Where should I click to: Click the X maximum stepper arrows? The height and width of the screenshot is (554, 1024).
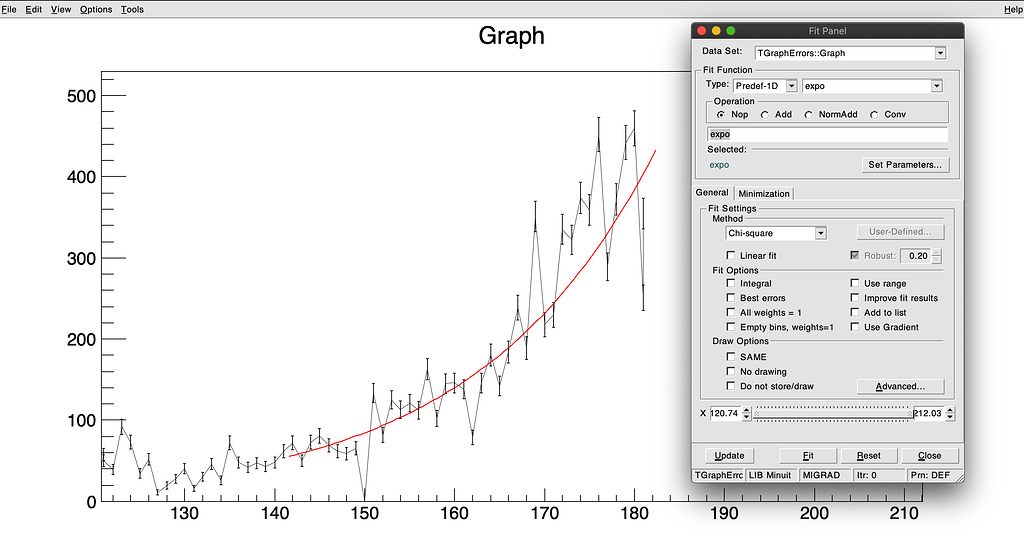pyautogui.click(x=950, y=414)
